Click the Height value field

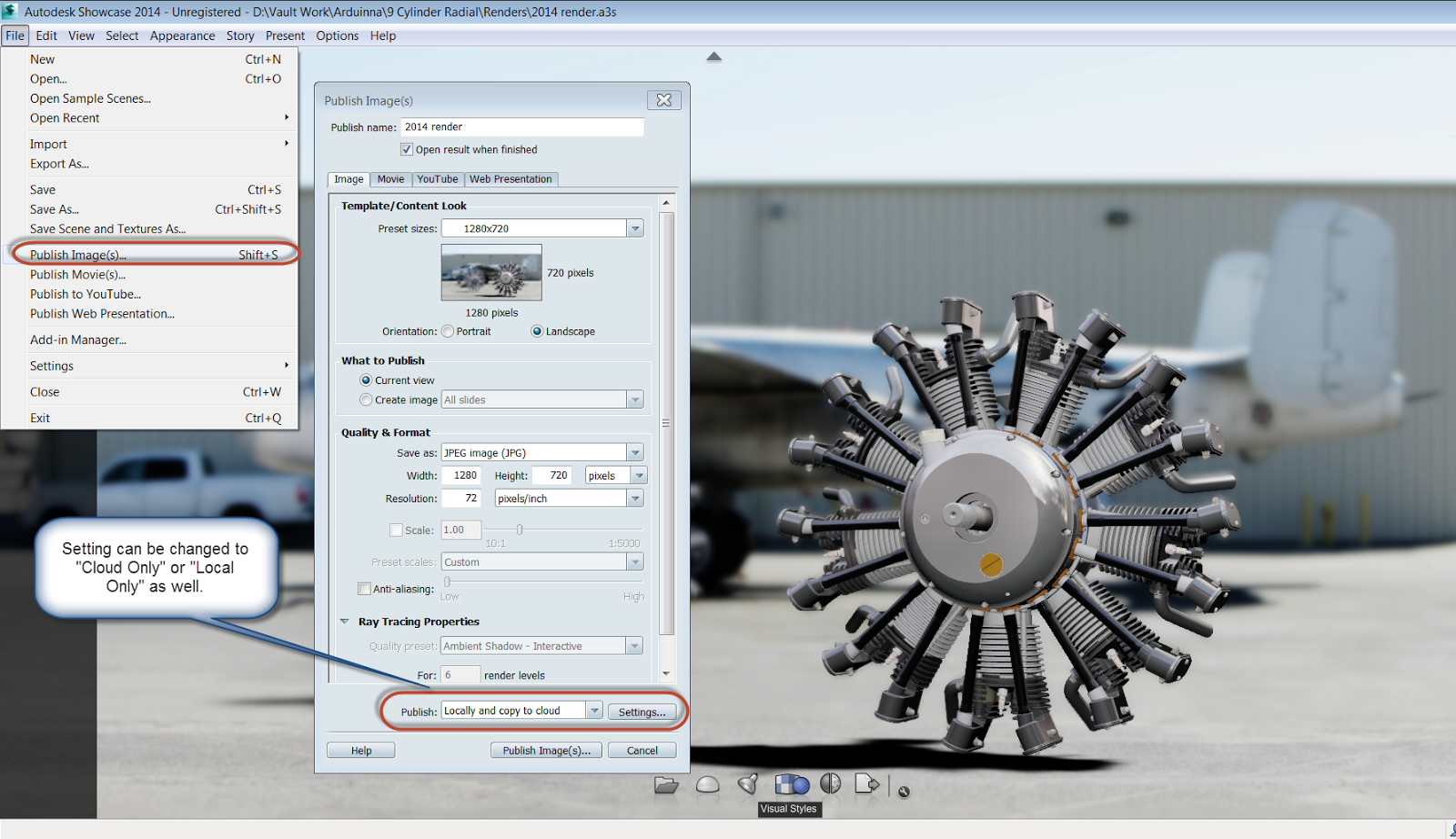(x=552, y=475)
